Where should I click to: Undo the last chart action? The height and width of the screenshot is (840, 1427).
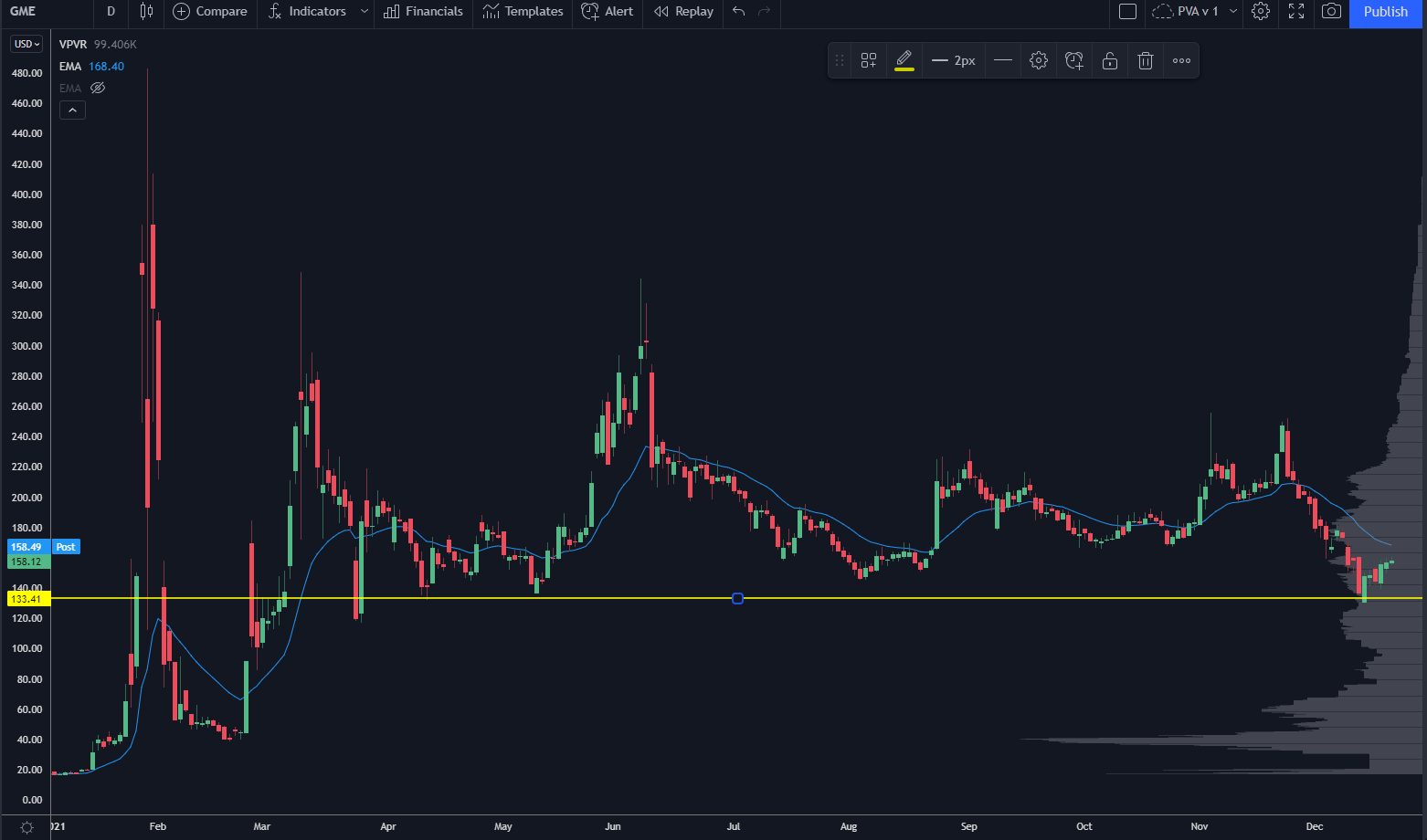pyautogui.click(x=739, y=12)
